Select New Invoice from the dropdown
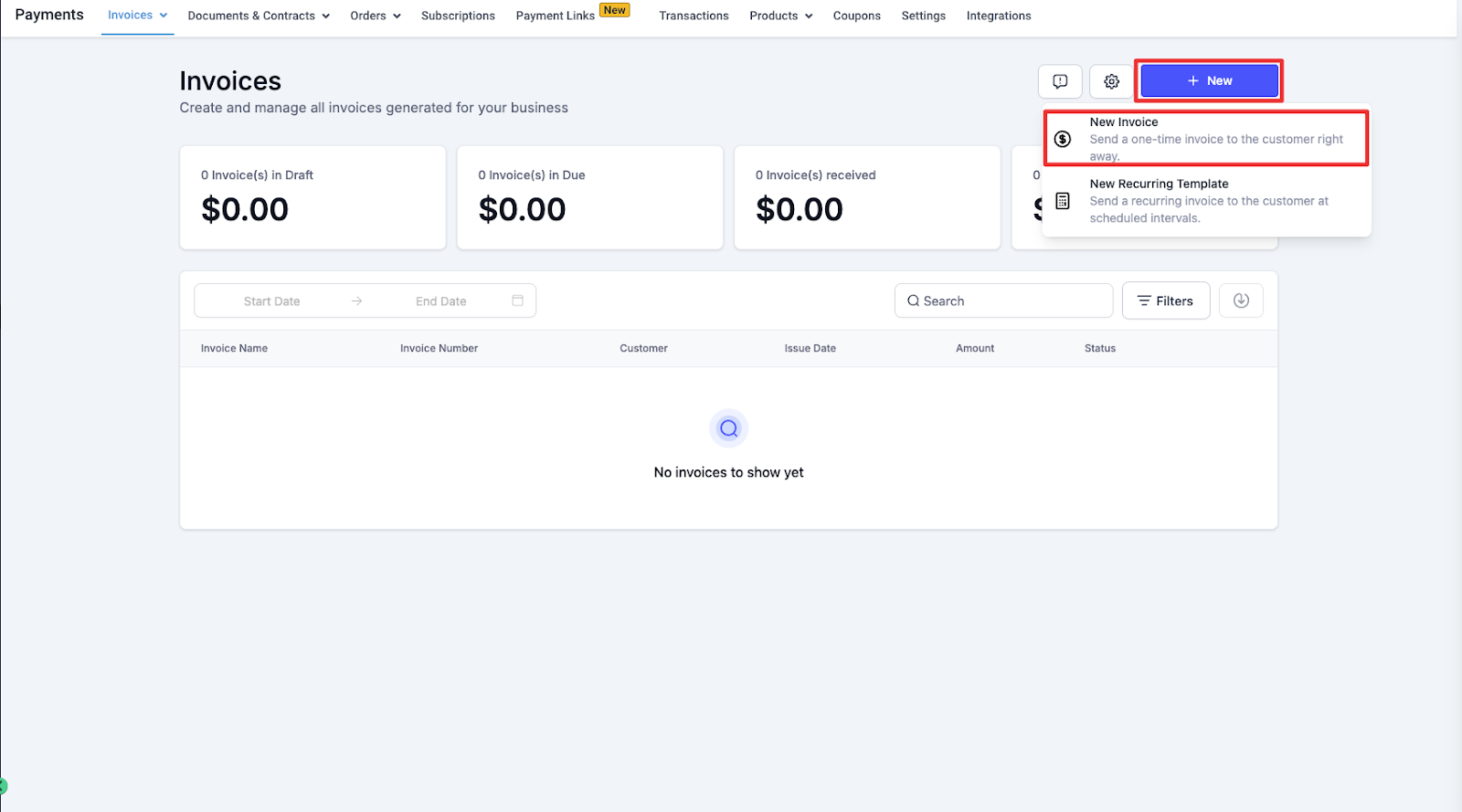This screenshot has width=1462, height=812. tap(1206, 138)
